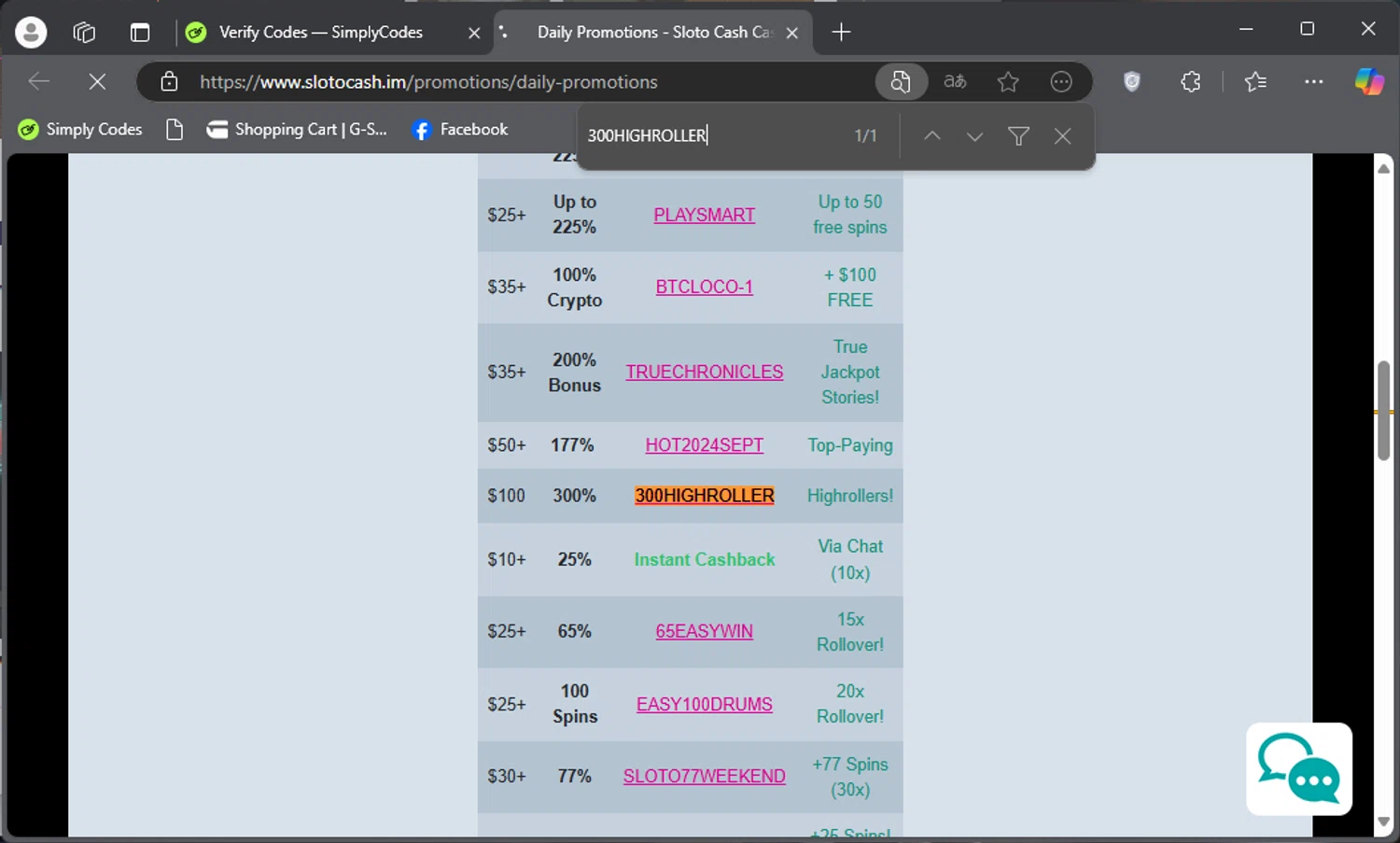The width and height of the screenshot is (1400, 843).
Task: Go to previous find result
Action: 931,136
